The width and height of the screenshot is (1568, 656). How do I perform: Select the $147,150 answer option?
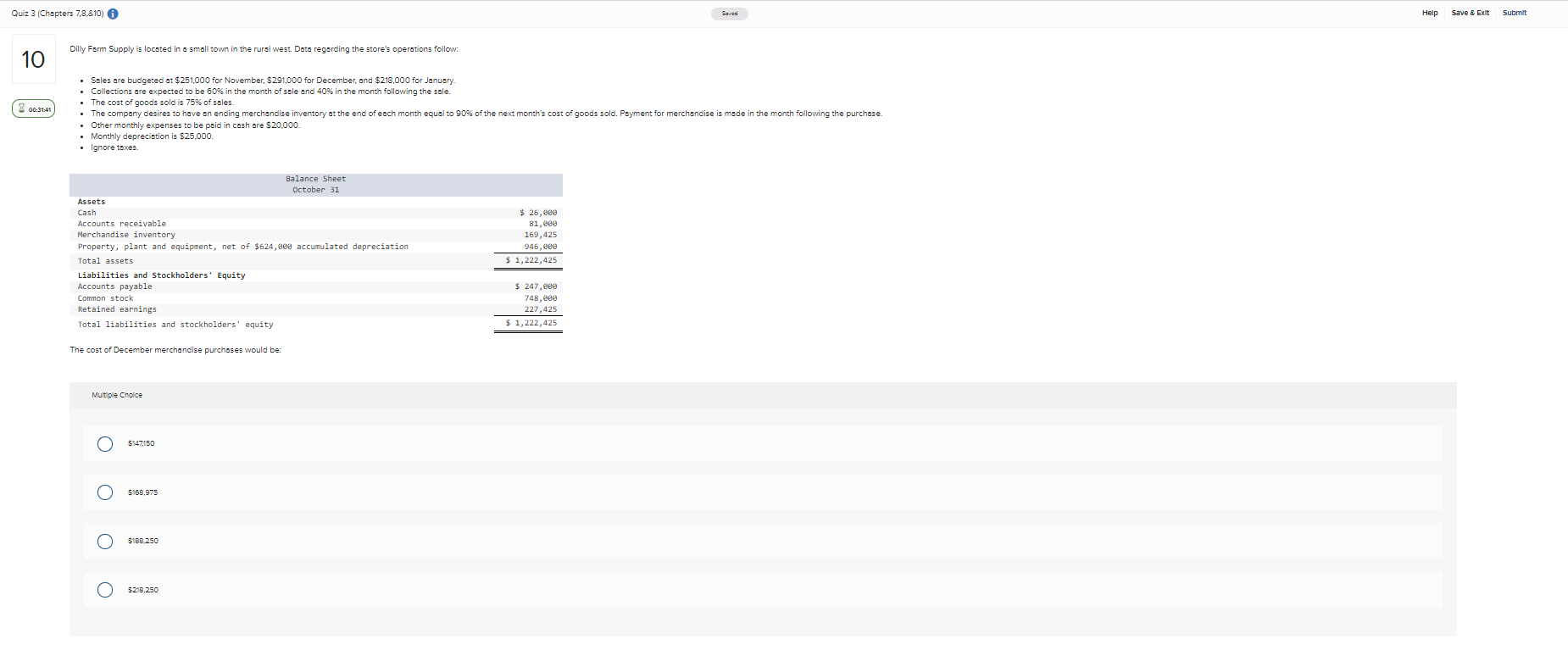click(105, 444)
